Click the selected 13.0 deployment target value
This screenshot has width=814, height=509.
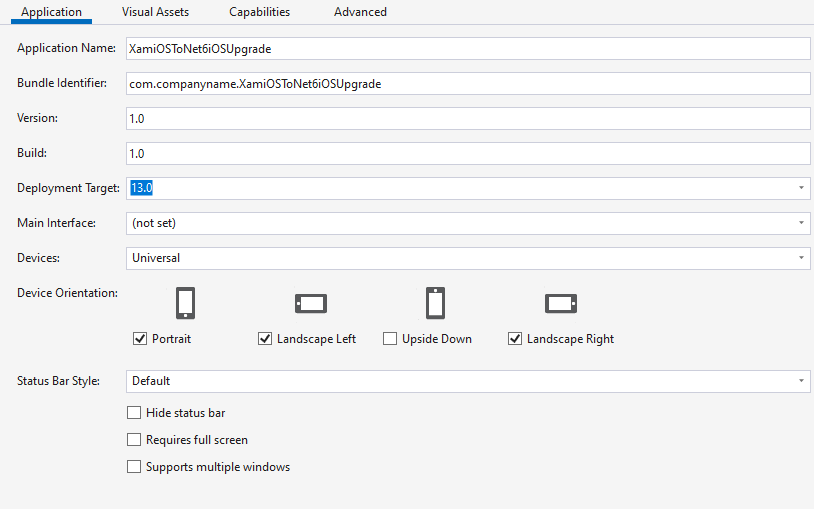141,187
